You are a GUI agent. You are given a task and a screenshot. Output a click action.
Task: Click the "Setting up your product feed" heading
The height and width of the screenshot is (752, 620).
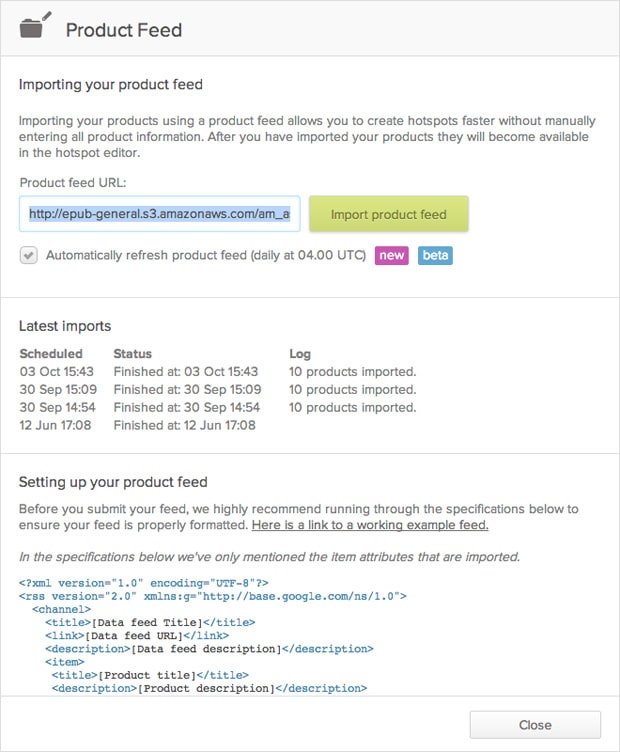113,482
